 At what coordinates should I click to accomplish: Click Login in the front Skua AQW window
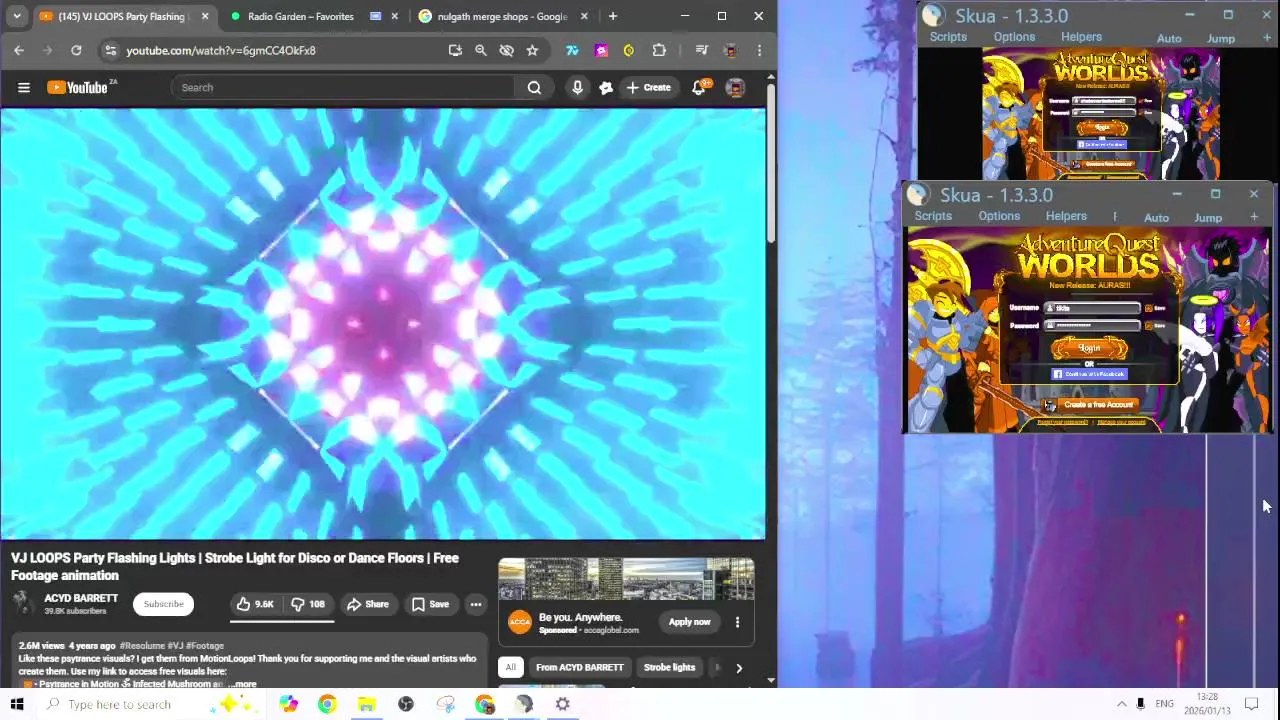tap(1089, 347)
